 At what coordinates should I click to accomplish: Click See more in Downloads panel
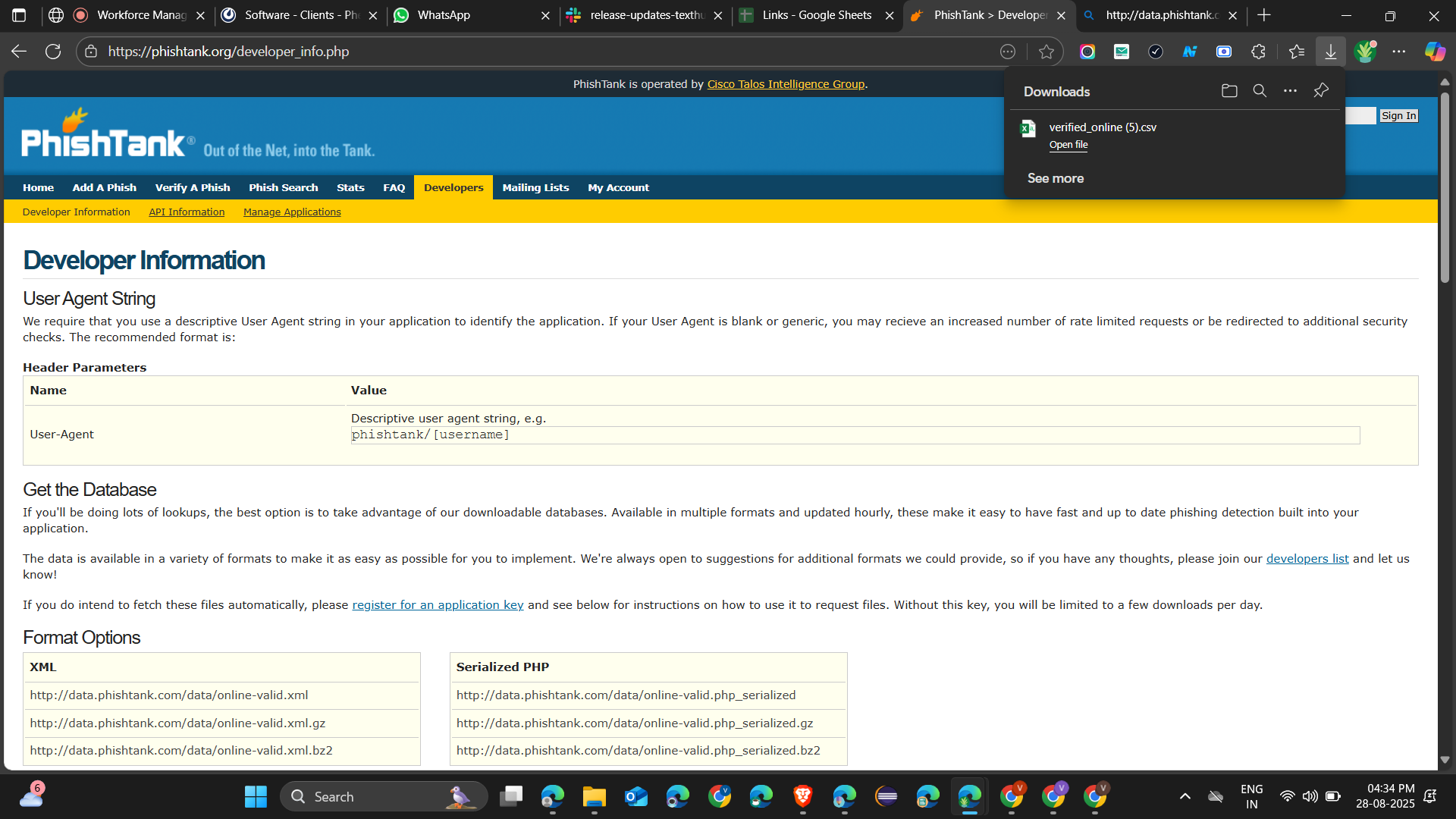click(1056, 178)
